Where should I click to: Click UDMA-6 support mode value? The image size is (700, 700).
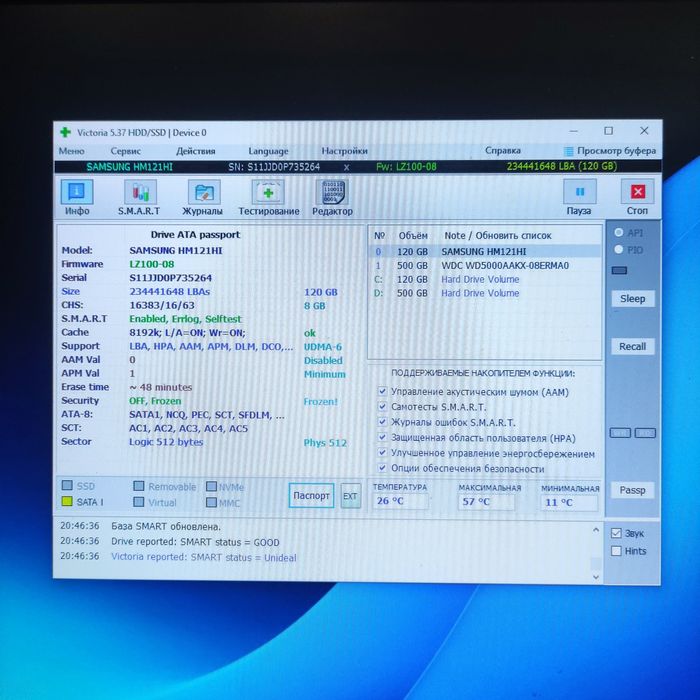click(323, 347)
